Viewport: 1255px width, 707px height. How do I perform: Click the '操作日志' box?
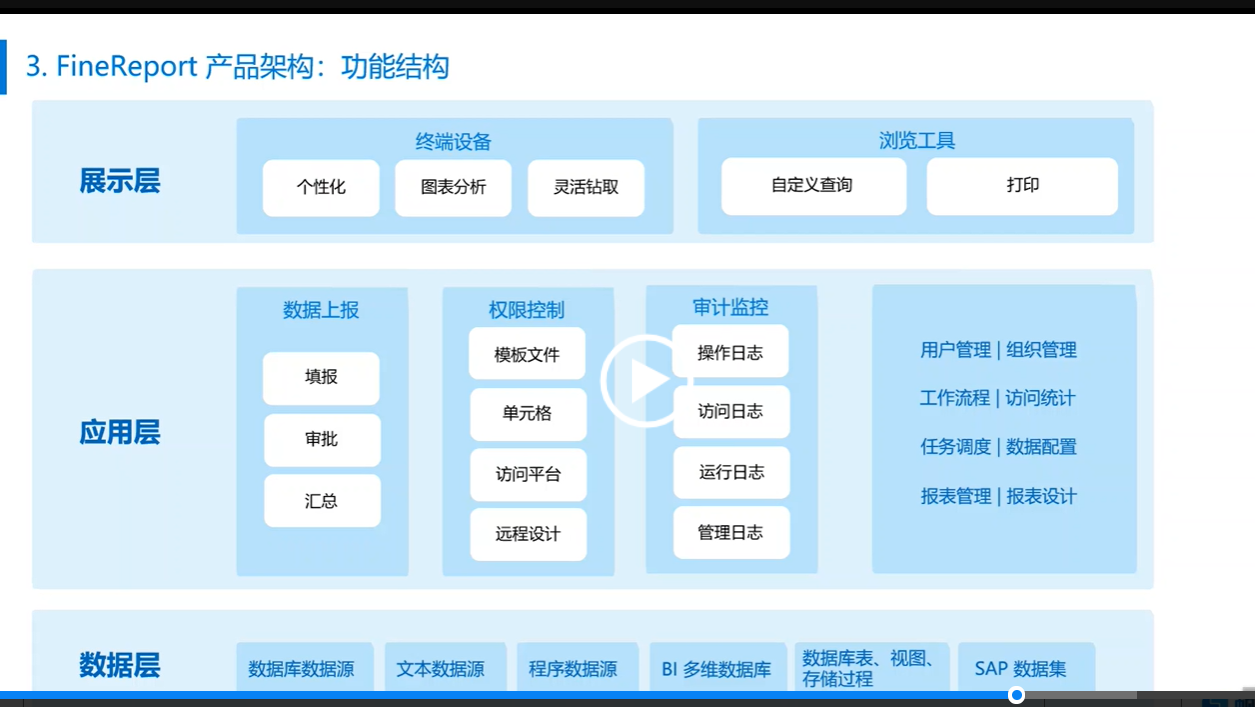pos(731,352)
